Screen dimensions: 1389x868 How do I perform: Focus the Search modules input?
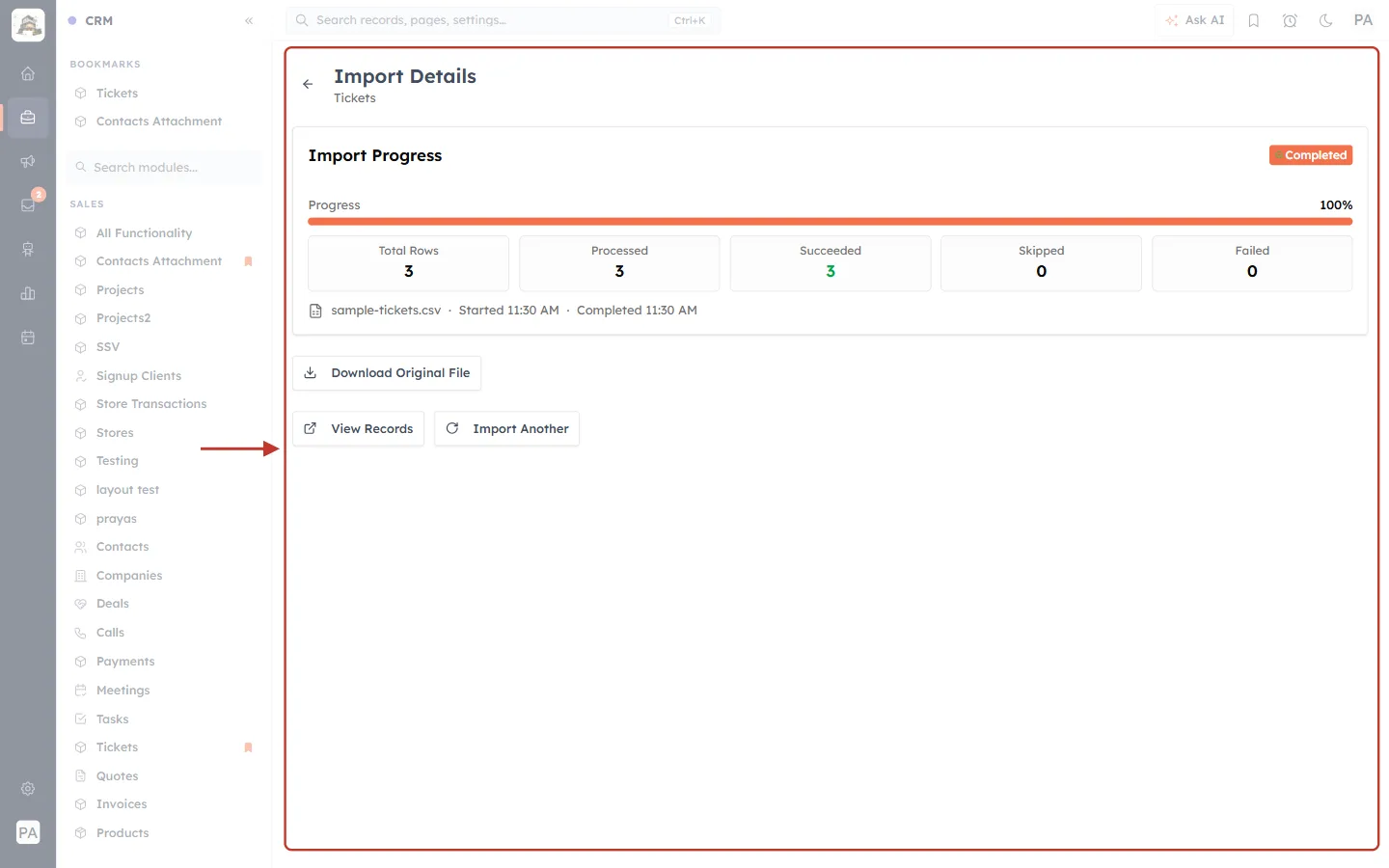[165, 167]
